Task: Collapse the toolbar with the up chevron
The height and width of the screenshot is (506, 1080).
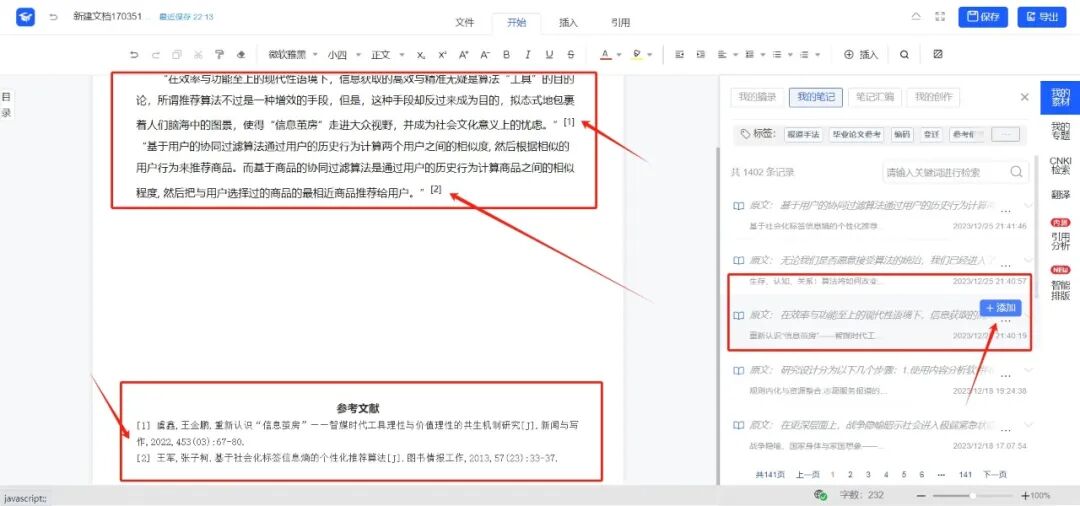Action: click(x=915, y=17)
